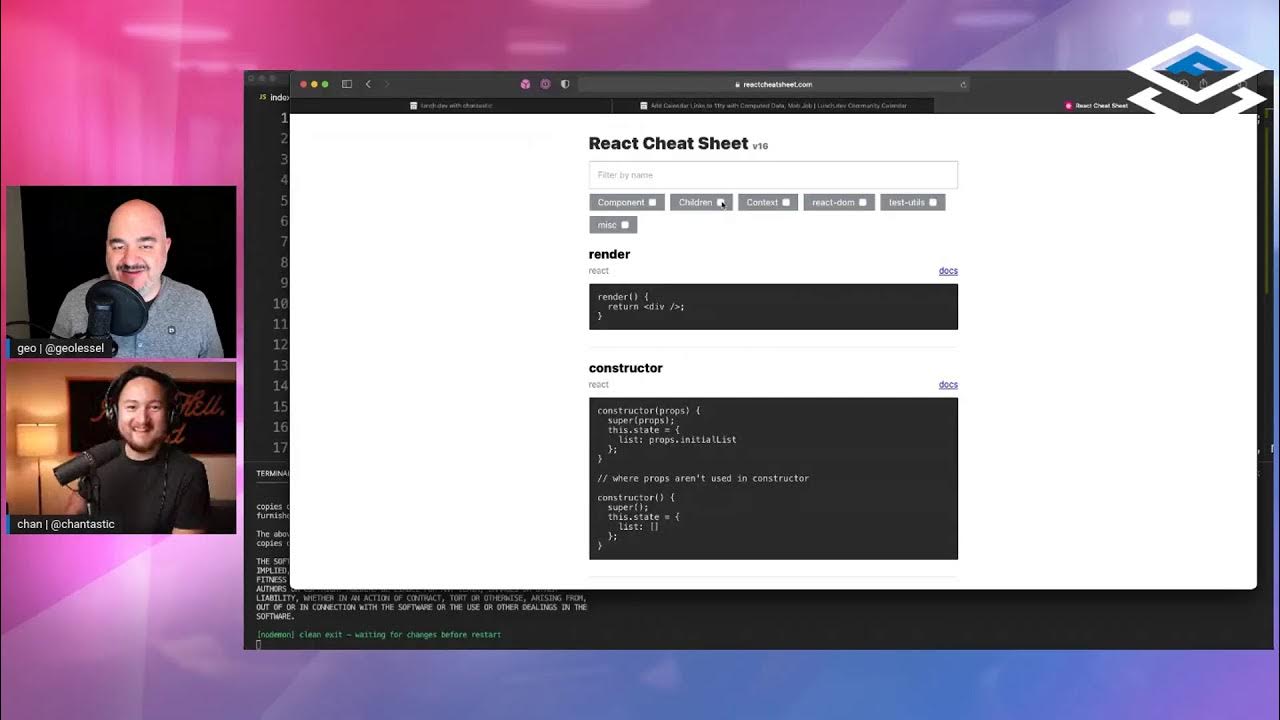Click the JS index file tab in the editor
This screenshot has width=1280, height=720.
[272, 98]
